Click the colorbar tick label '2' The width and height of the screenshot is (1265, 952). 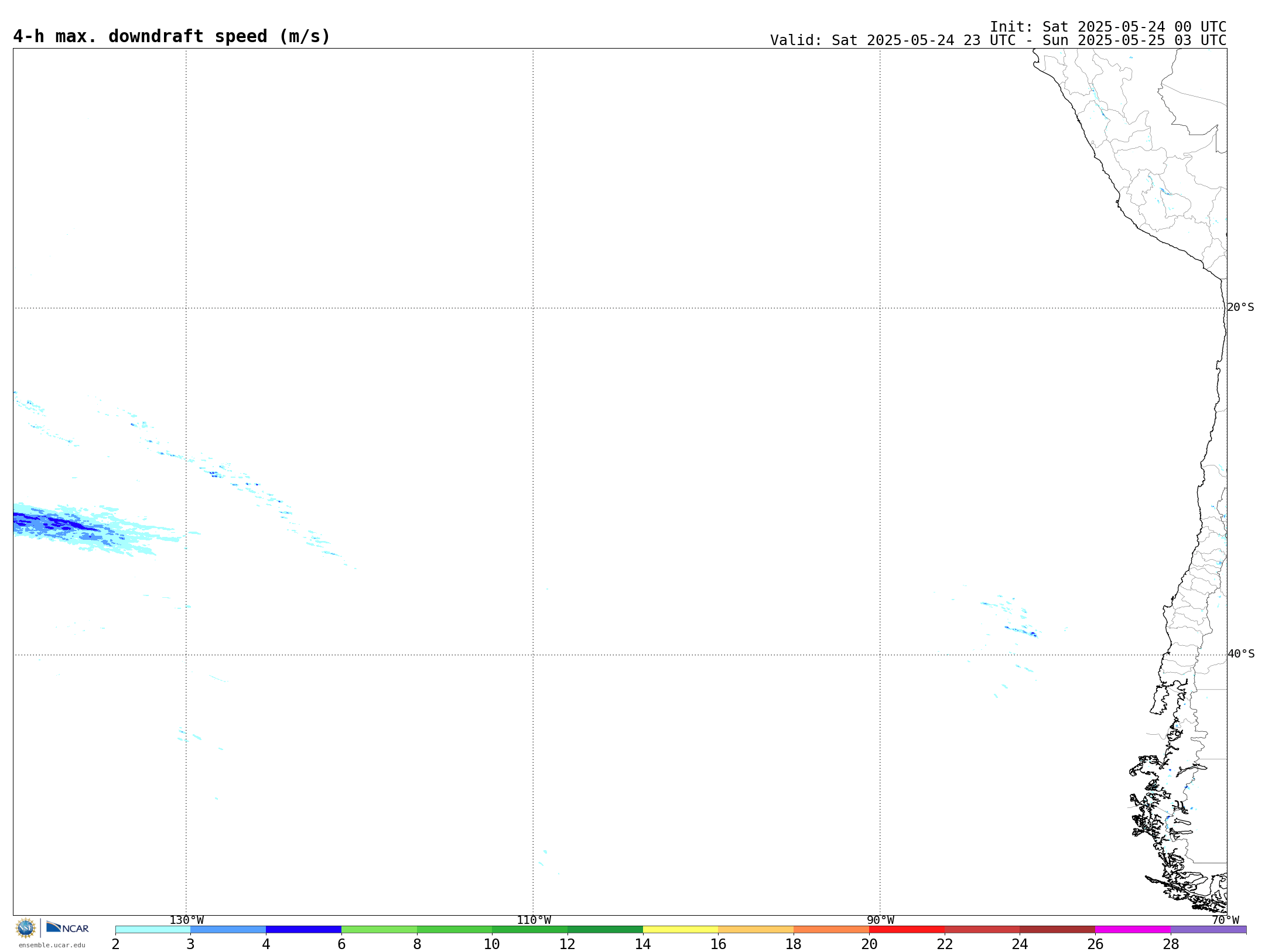[115, 944]
